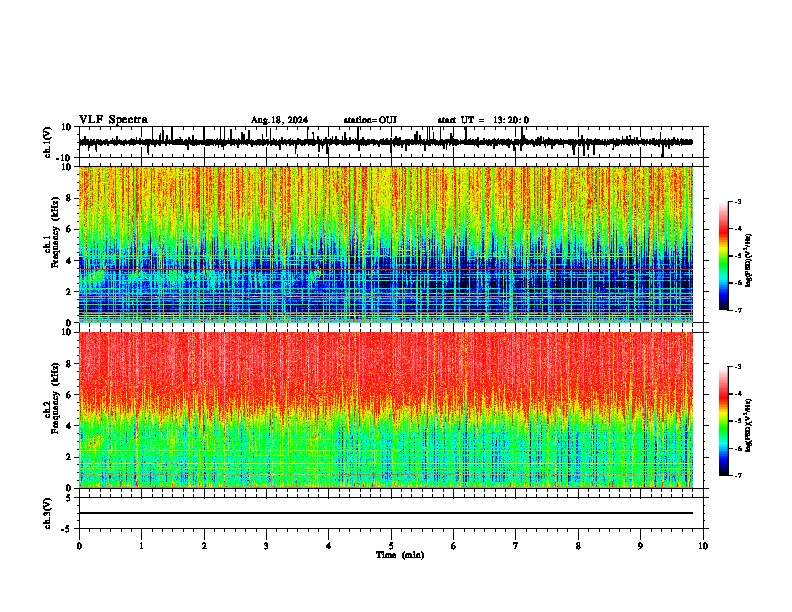Click the "-3" label on ch.1 color bar

coord(738,201)
